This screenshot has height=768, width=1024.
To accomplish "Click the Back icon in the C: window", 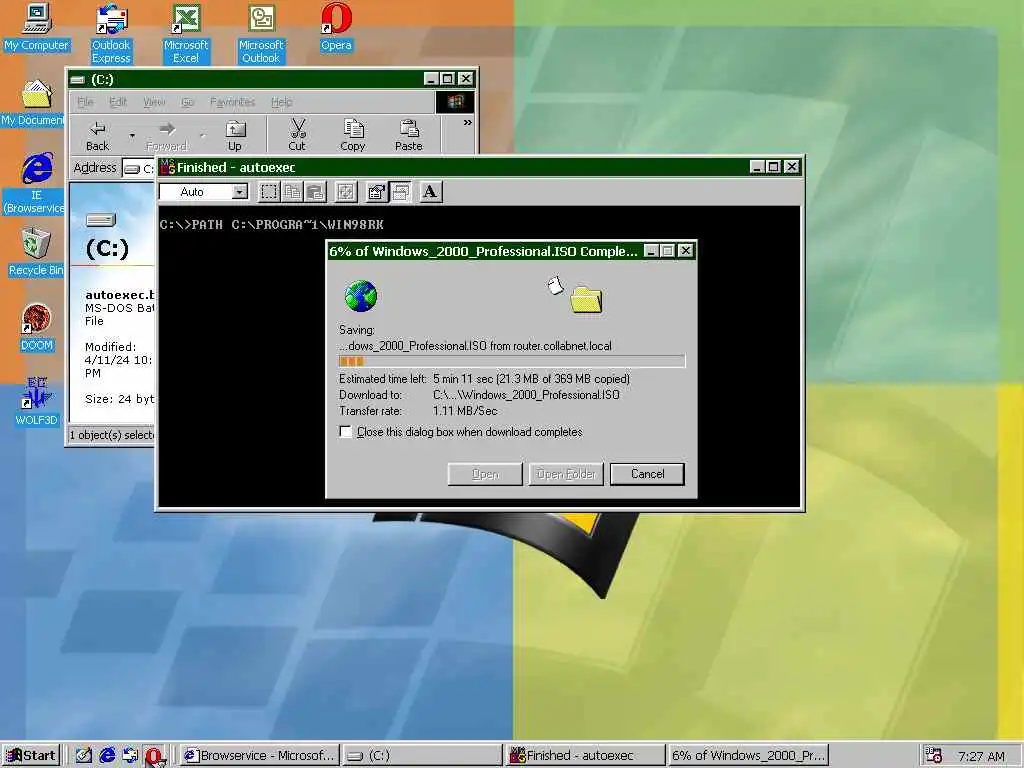I will [x=97, y=135].
